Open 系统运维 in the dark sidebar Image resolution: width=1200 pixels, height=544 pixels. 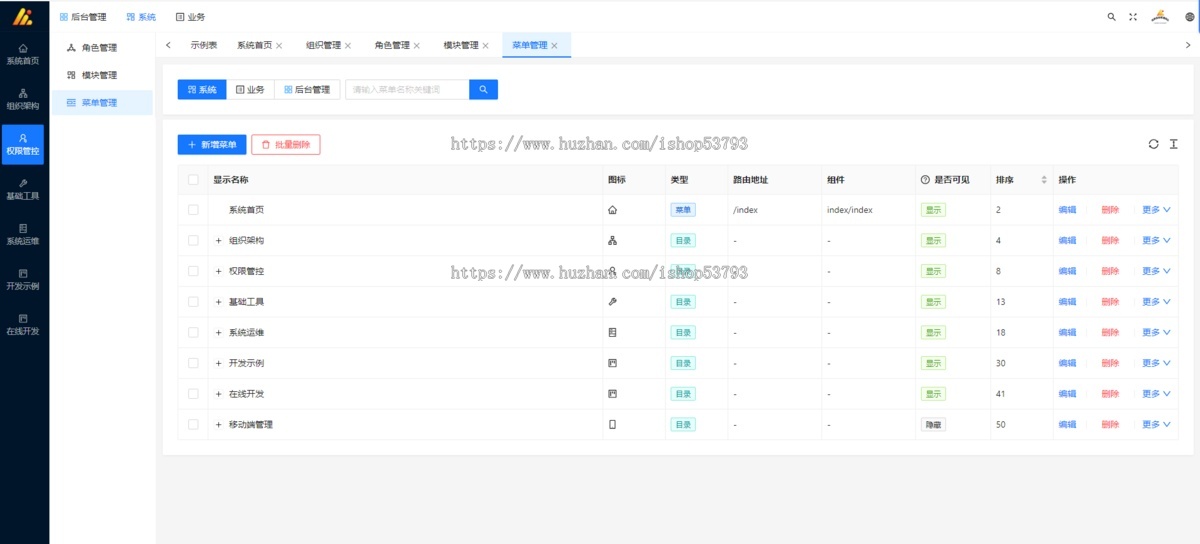(23, 234)
